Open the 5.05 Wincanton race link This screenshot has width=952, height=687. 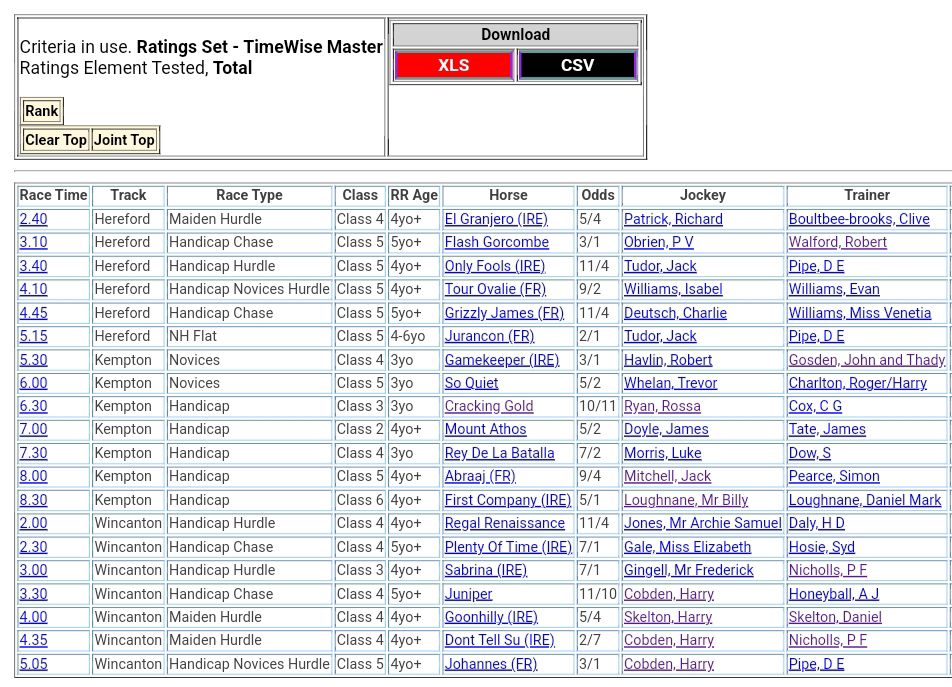(x=33, y=664)
